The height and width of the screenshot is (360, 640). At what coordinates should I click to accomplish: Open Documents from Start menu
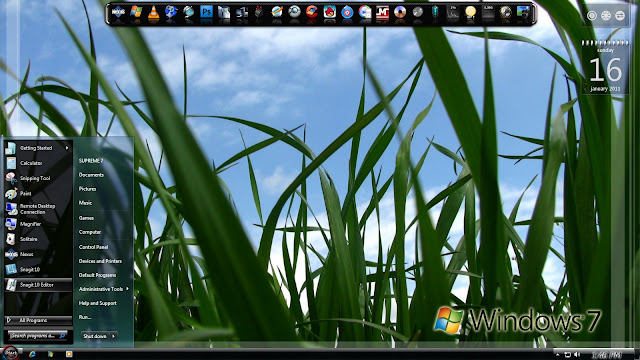point(91,175)
